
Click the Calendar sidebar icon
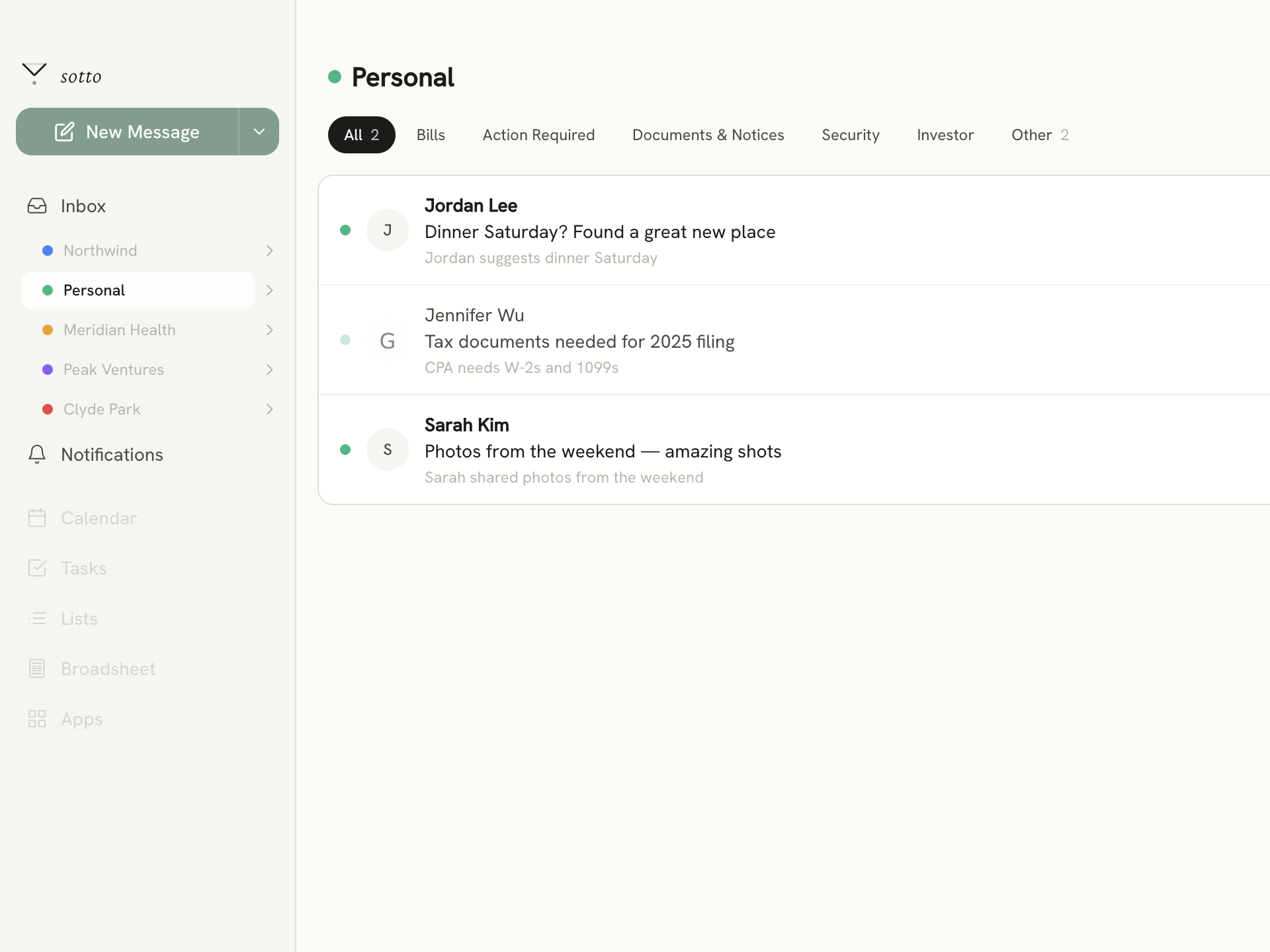[37, 518]
